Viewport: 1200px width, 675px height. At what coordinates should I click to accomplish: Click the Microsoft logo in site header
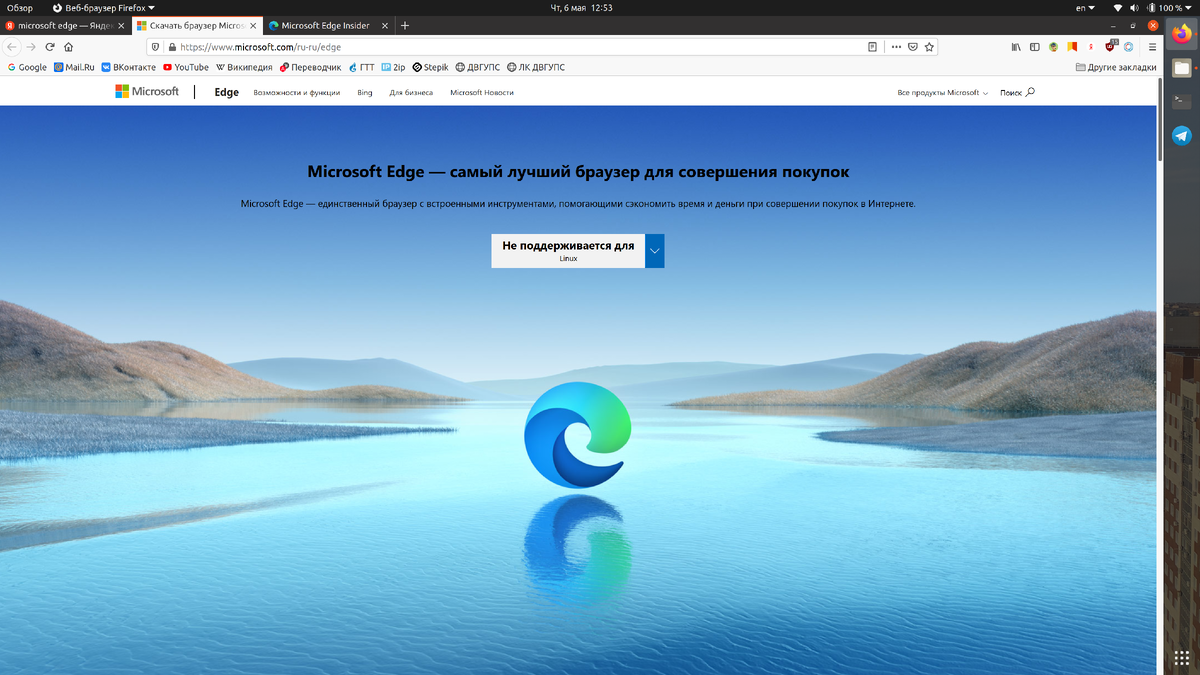point(147,91)
